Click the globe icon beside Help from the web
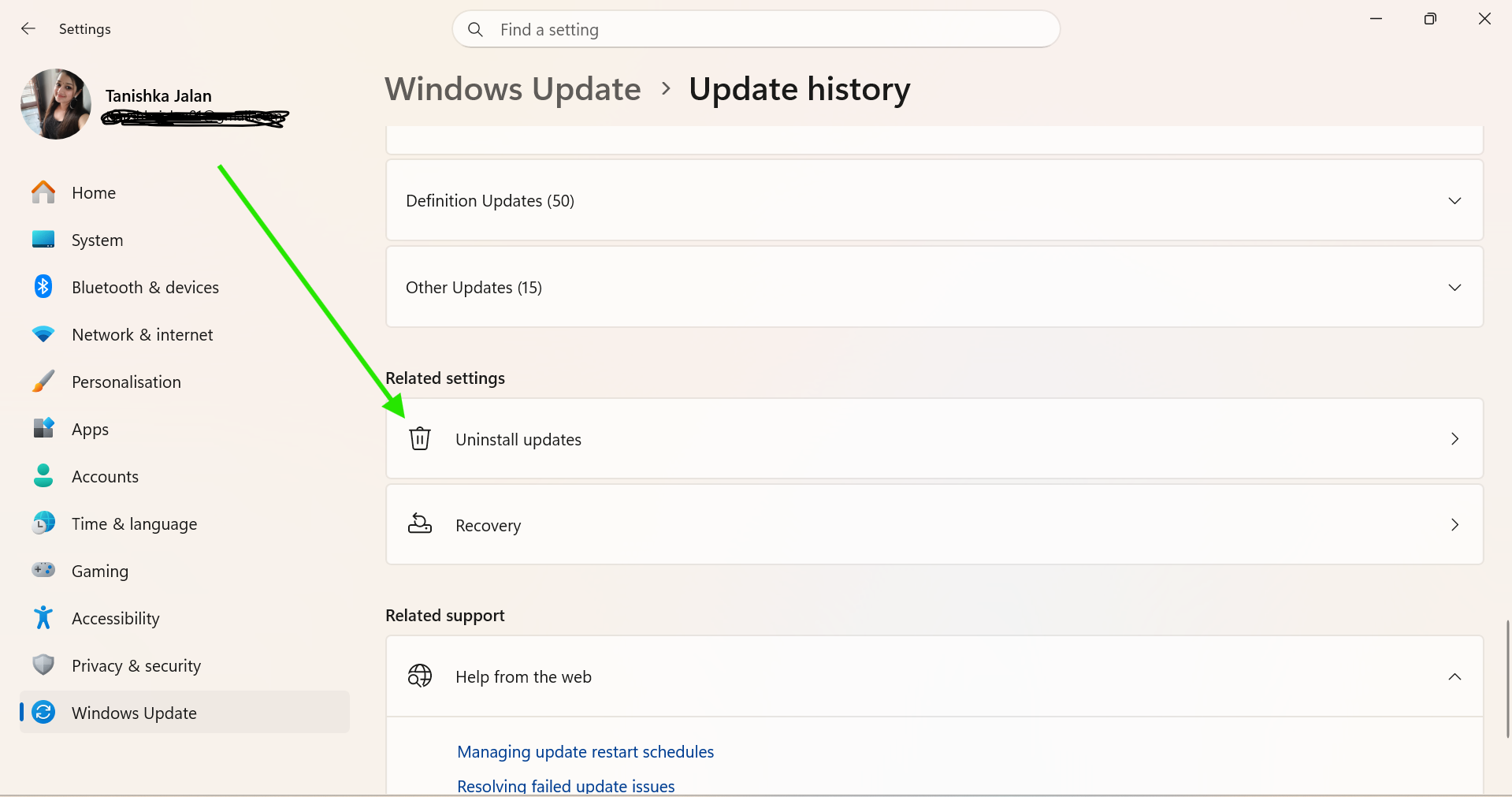This screenshot has height=797, width=1512. tap(420, 676)
